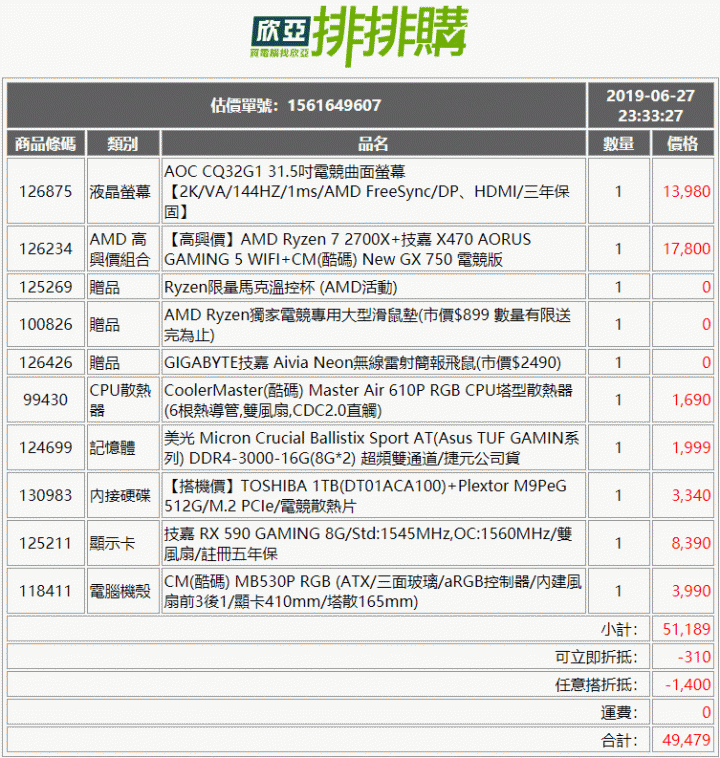The image size is (720, 758).
Task: Select discount value -310
Action: pos(694,657)
